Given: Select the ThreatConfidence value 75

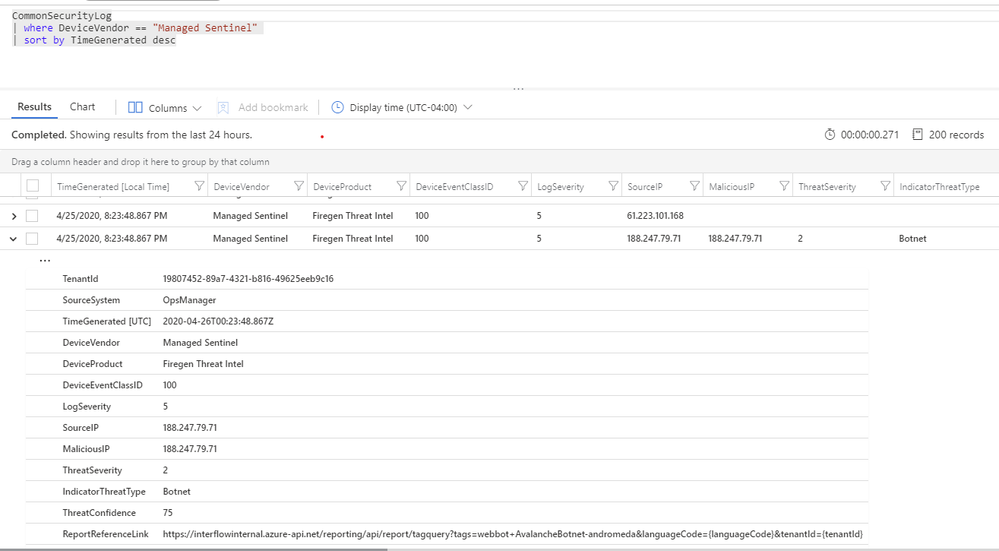Looking at the screenshot, I should click(168, 513).
